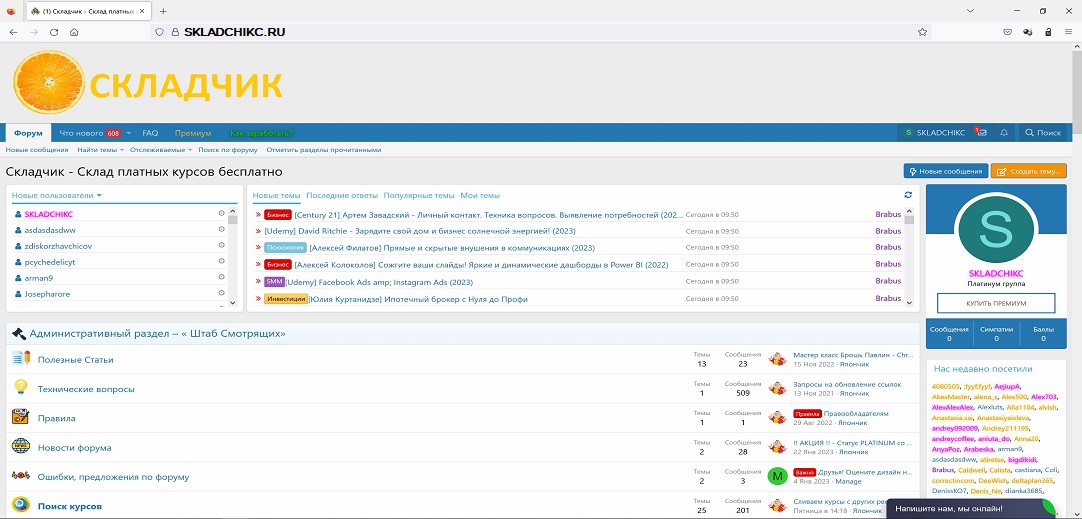The height and width of the screenshot is (519, 1082).
Task: Click gear icon beside pcychedelicyt
Action: click(222, 262)
